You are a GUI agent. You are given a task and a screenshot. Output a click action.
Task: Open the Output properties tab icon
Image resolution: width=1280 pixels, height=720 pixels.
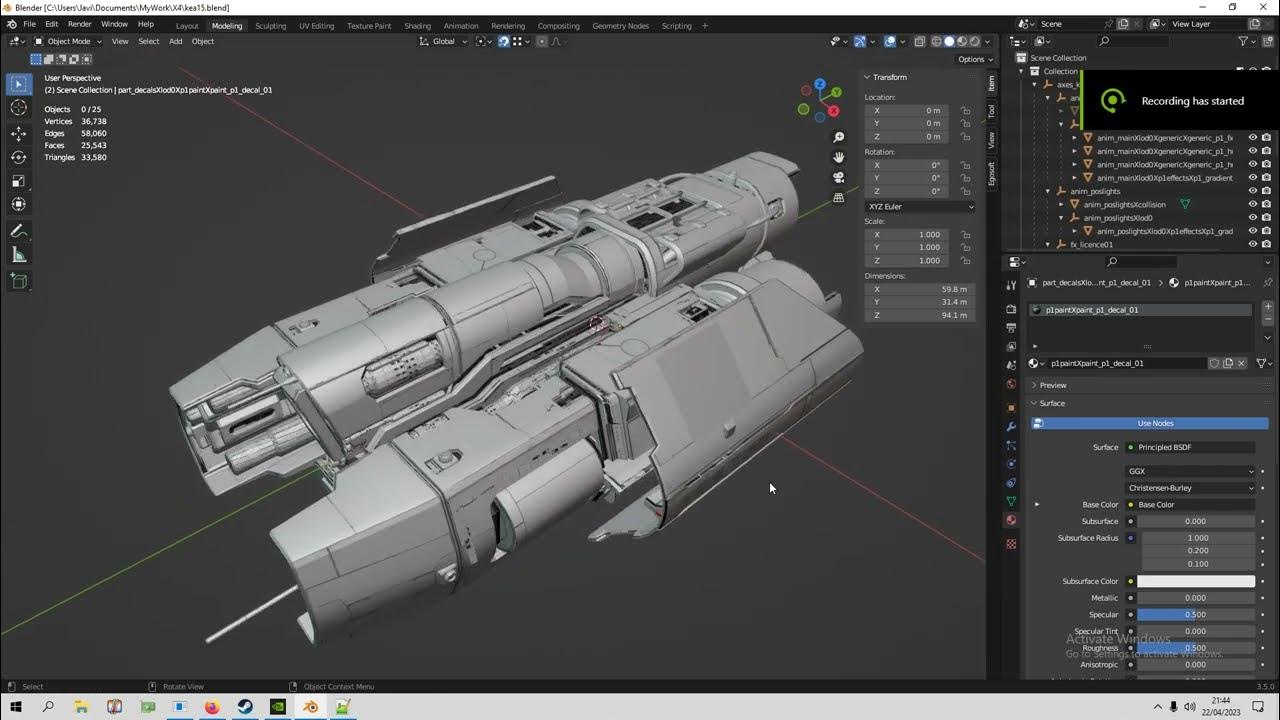(x=1011, y=328)
